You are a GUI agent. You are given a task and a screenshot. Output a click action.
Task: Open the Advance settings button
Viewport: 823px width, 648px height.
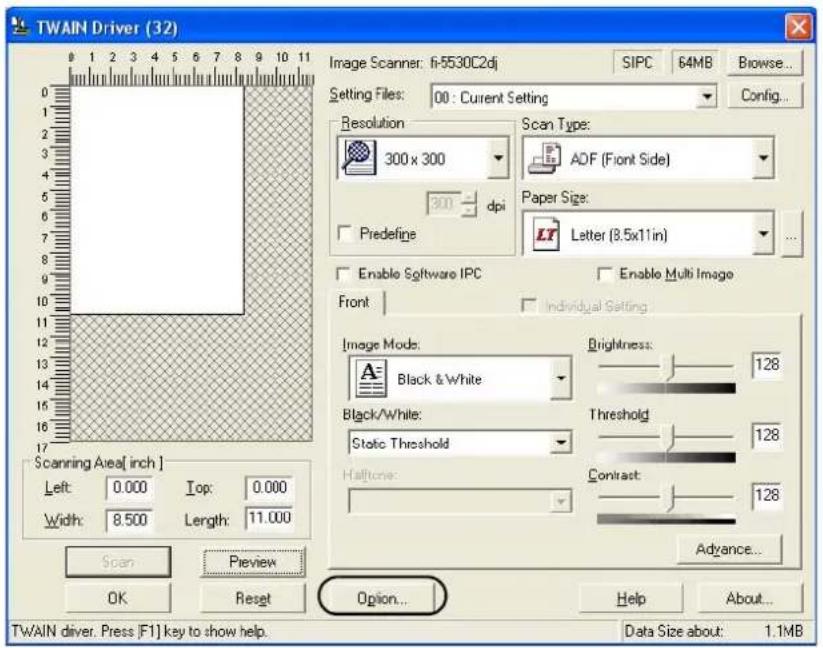[x=729, y=549]
